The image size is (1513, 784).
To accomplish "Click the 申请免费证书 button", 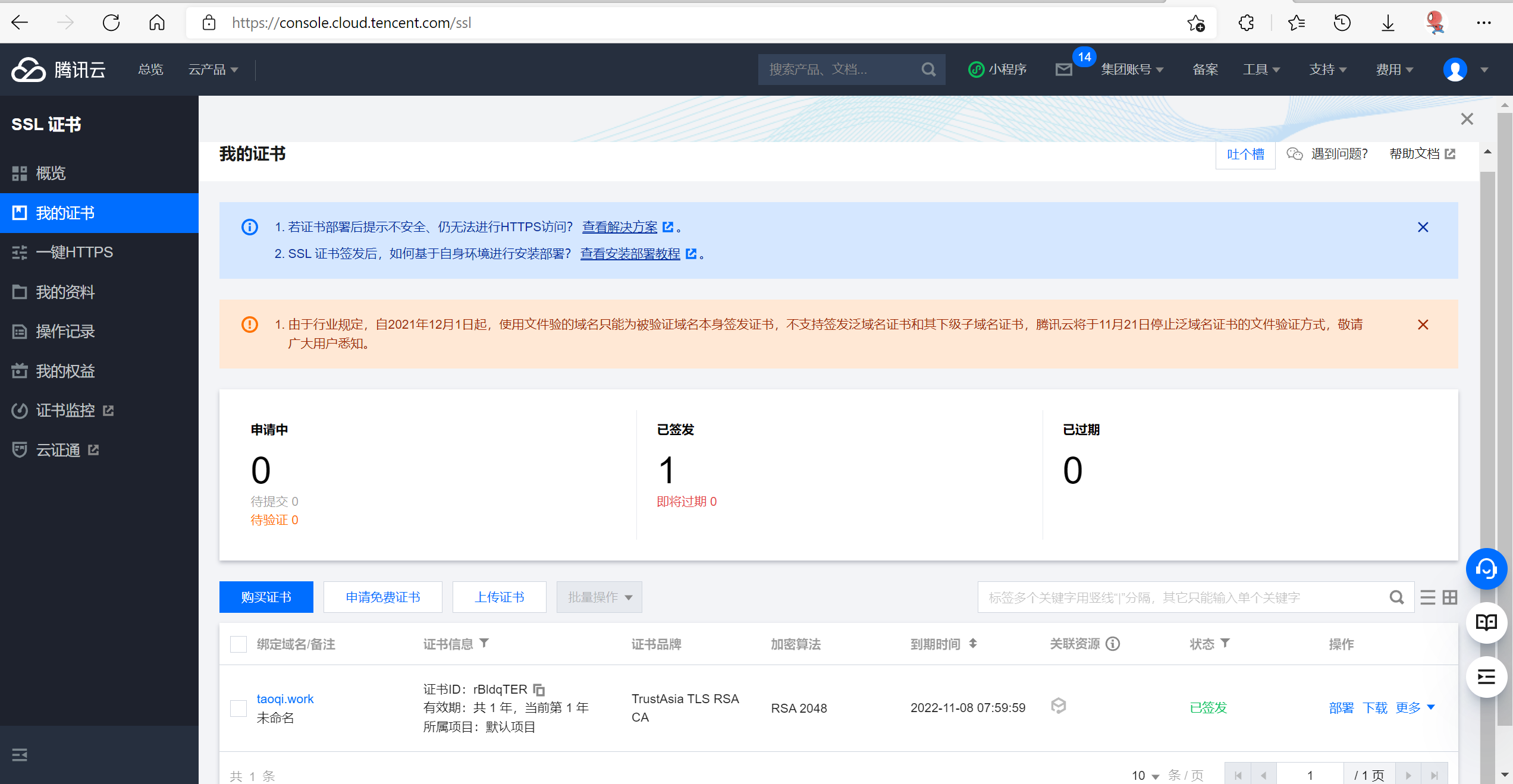I will tap(382, 597).
